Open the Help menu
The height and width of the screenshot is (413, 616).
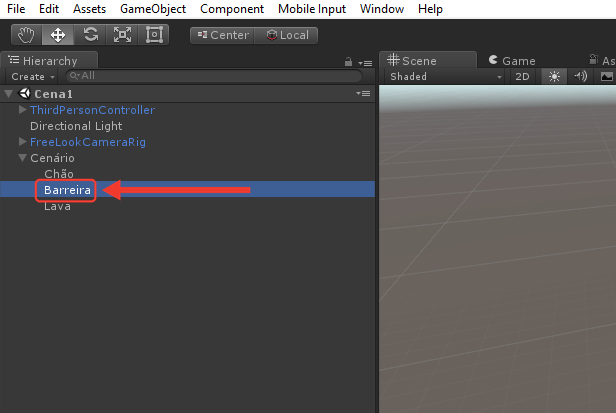[x=430, y=9]
